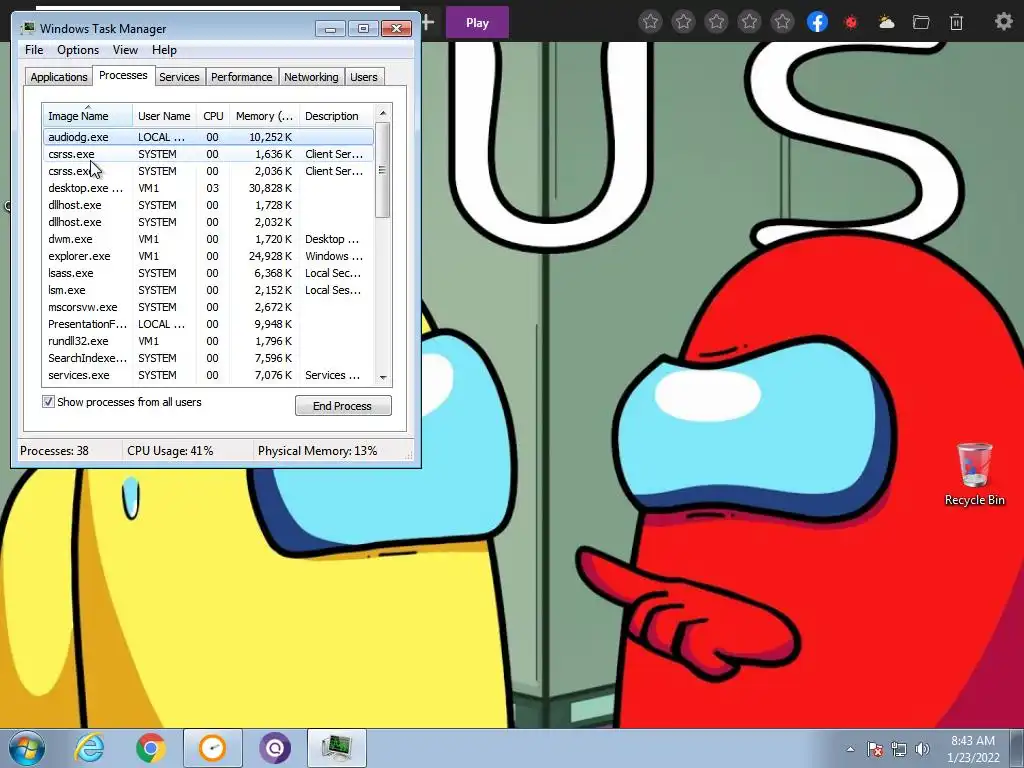Select the SearchIndexe… process row
The height and width of the screenshot is (768, 1024).
pyautogui.click(x=208, y=358)
